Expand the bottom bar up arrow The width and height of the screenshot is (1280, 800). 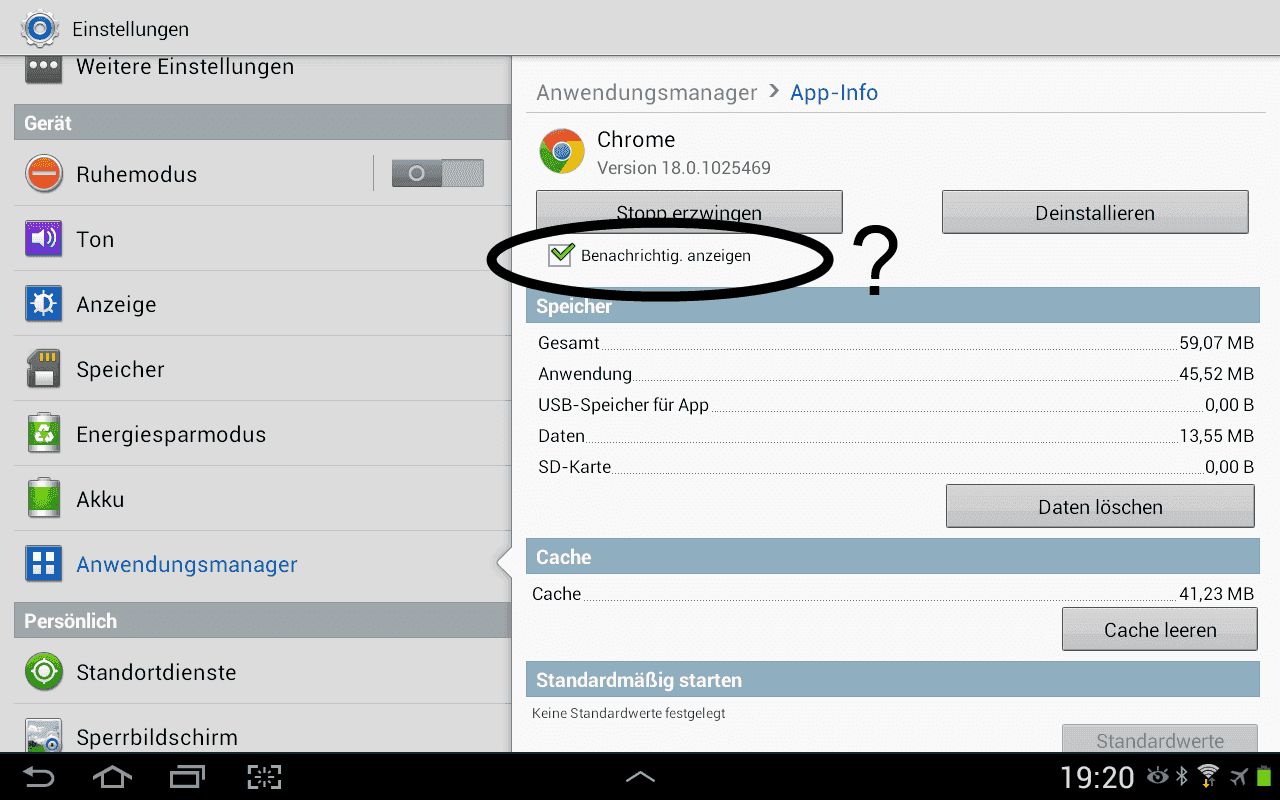coord(640,776)
